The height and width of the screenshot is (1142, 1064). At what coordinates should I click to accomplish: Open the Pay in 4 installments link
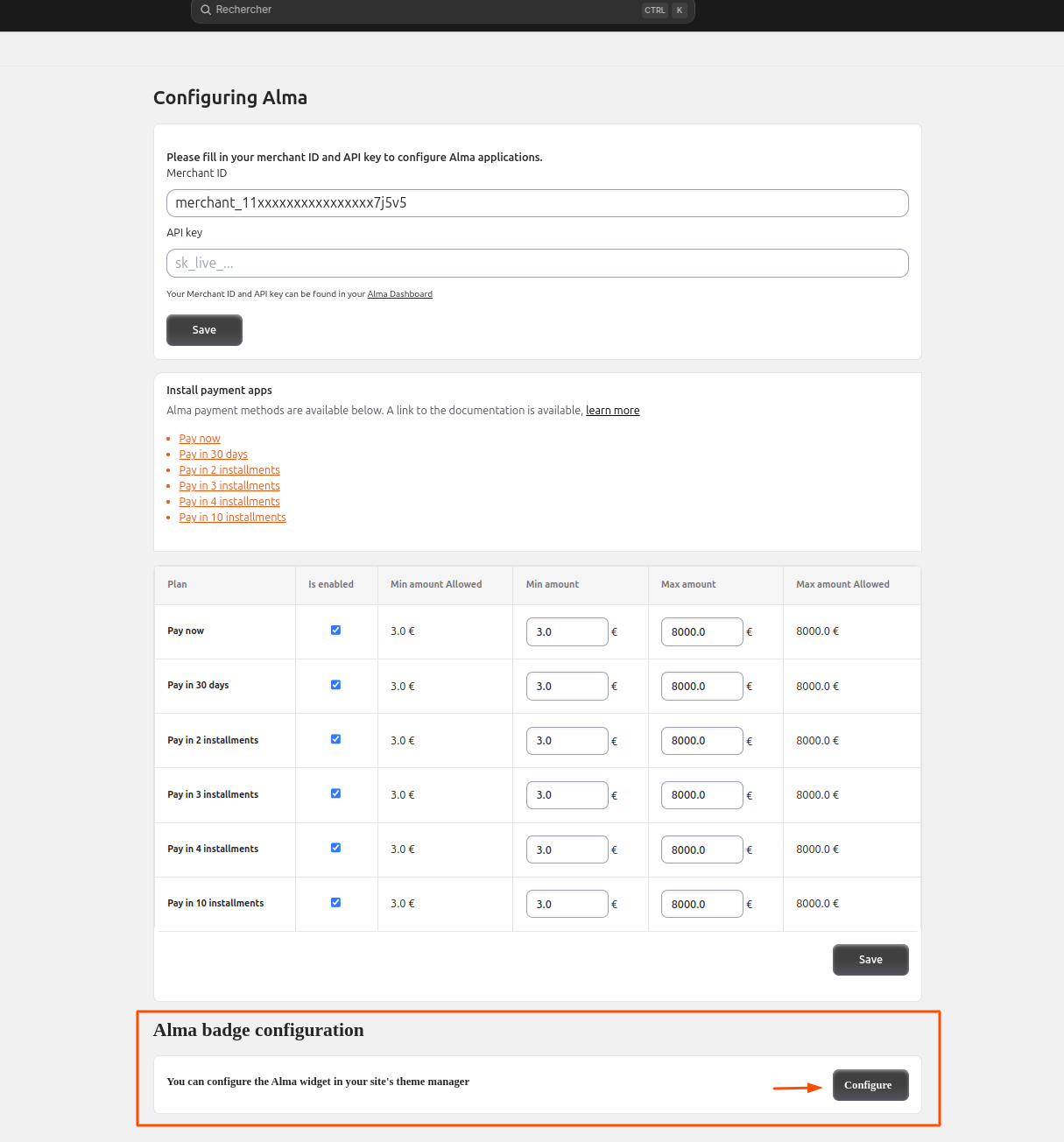(x=229, y=502)
